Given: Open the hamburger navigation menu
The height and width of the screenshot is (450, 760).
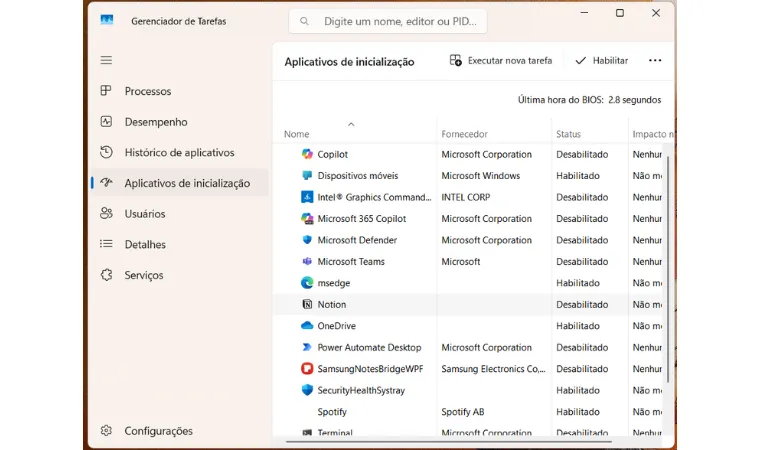Looking at the screenshot, I should pyautogui.click(x=106, y=60).
